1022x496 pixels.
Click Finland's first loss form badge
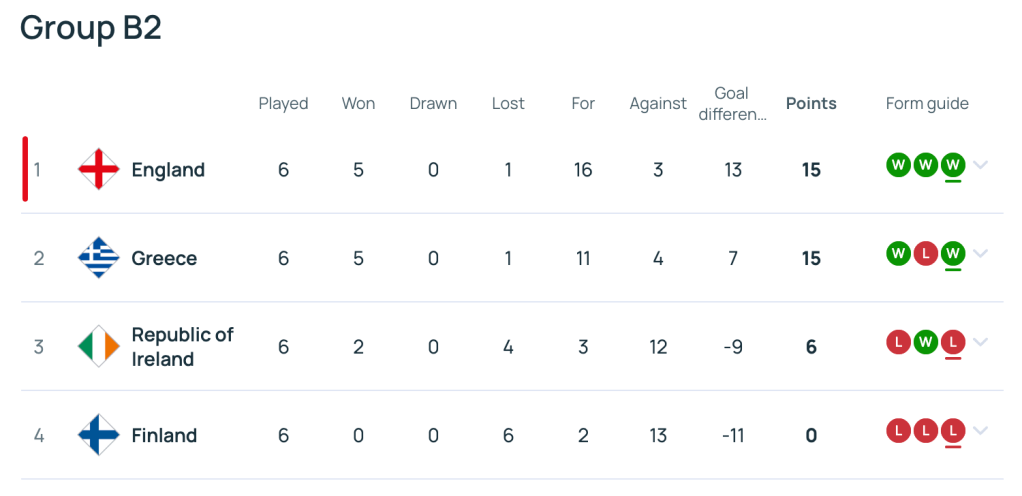point(898,431)
